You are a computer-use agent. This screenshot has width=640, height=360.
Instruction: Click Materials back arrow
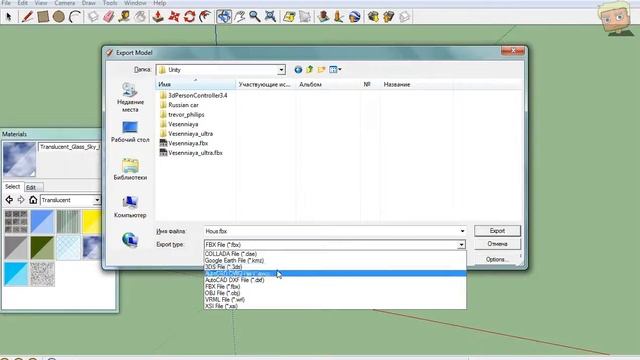tap(9, 200)
